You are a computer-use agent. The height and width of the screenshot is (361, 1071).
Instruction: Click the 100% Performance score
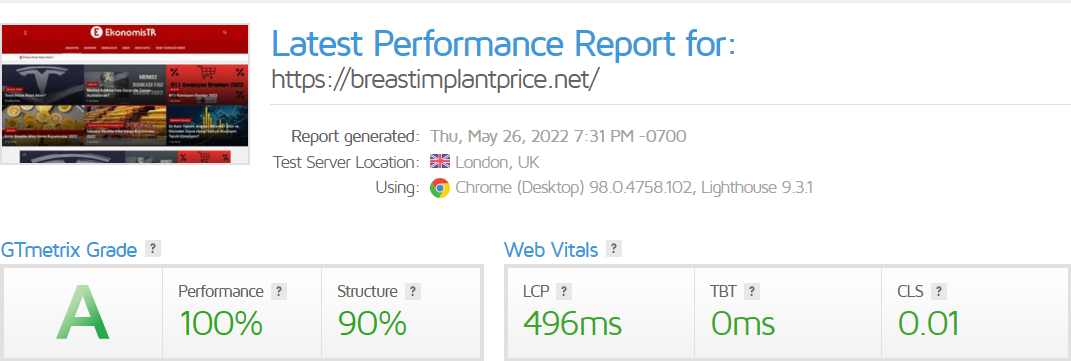click(x=221, y=323)
